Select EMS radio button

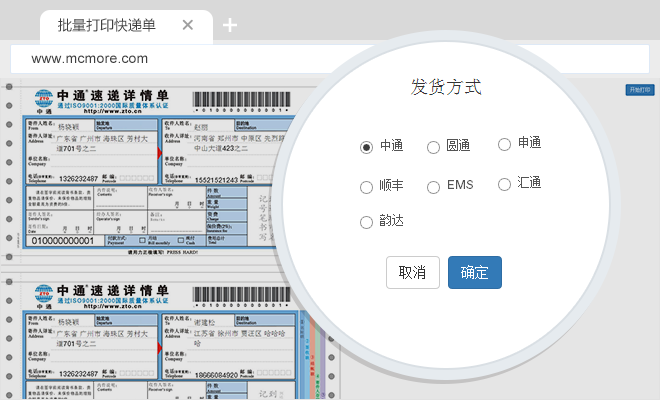point(434,187)
